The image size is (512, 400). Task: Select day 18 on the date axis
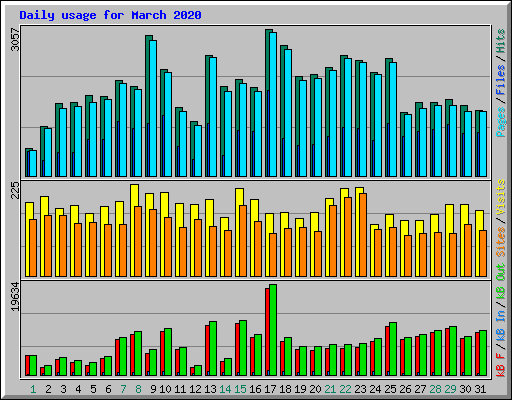[285, 389]
